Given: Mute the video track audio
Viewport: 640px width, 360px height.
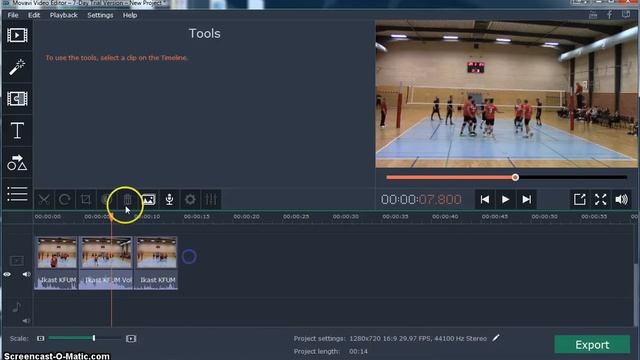Looking at the screenshot, I should [26, 274].
